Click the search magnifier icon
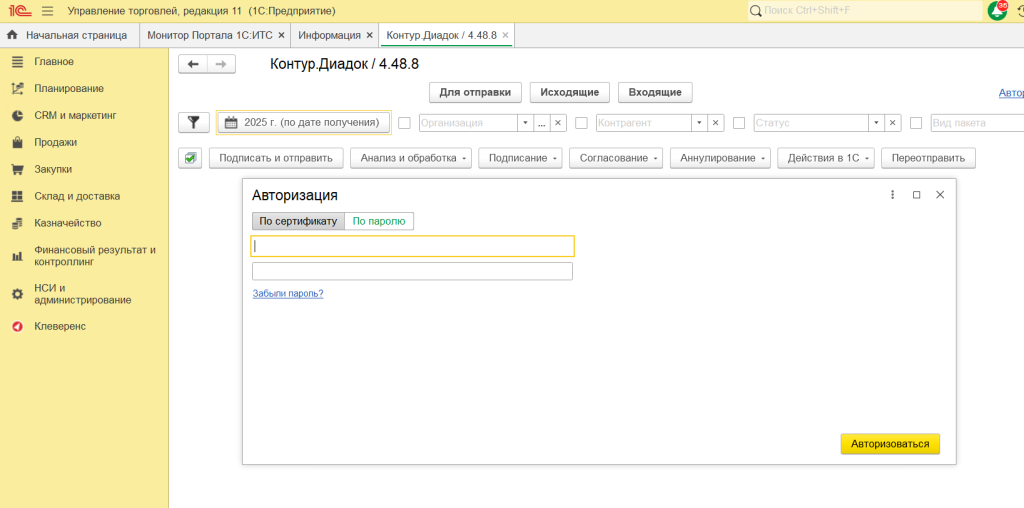The width and height of the screenshot is (1024, 508). [756, 11]
